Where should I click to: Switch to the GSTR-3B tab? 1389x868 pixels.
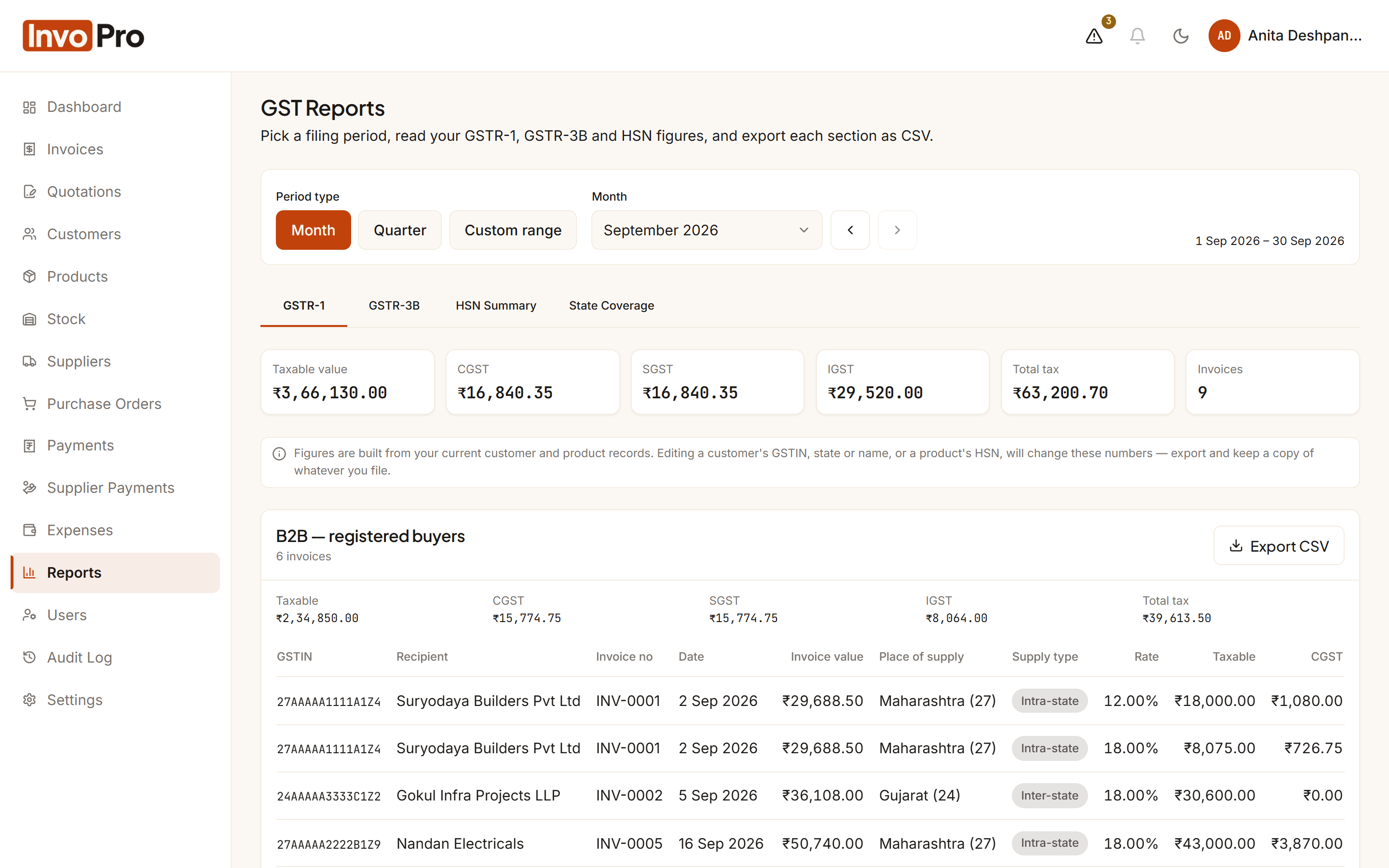click(394, 305)
